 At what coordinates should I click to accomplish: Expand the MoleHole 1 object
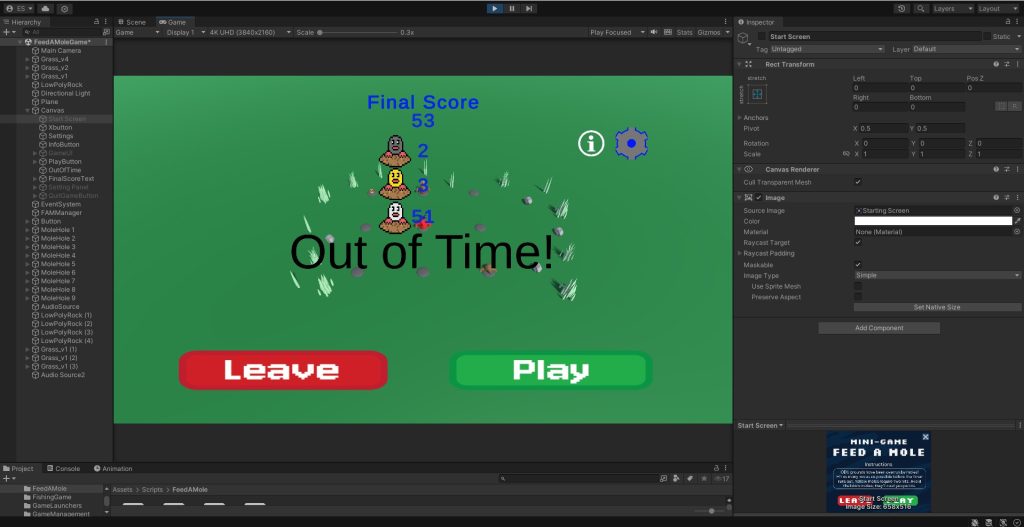pos(27,230)
